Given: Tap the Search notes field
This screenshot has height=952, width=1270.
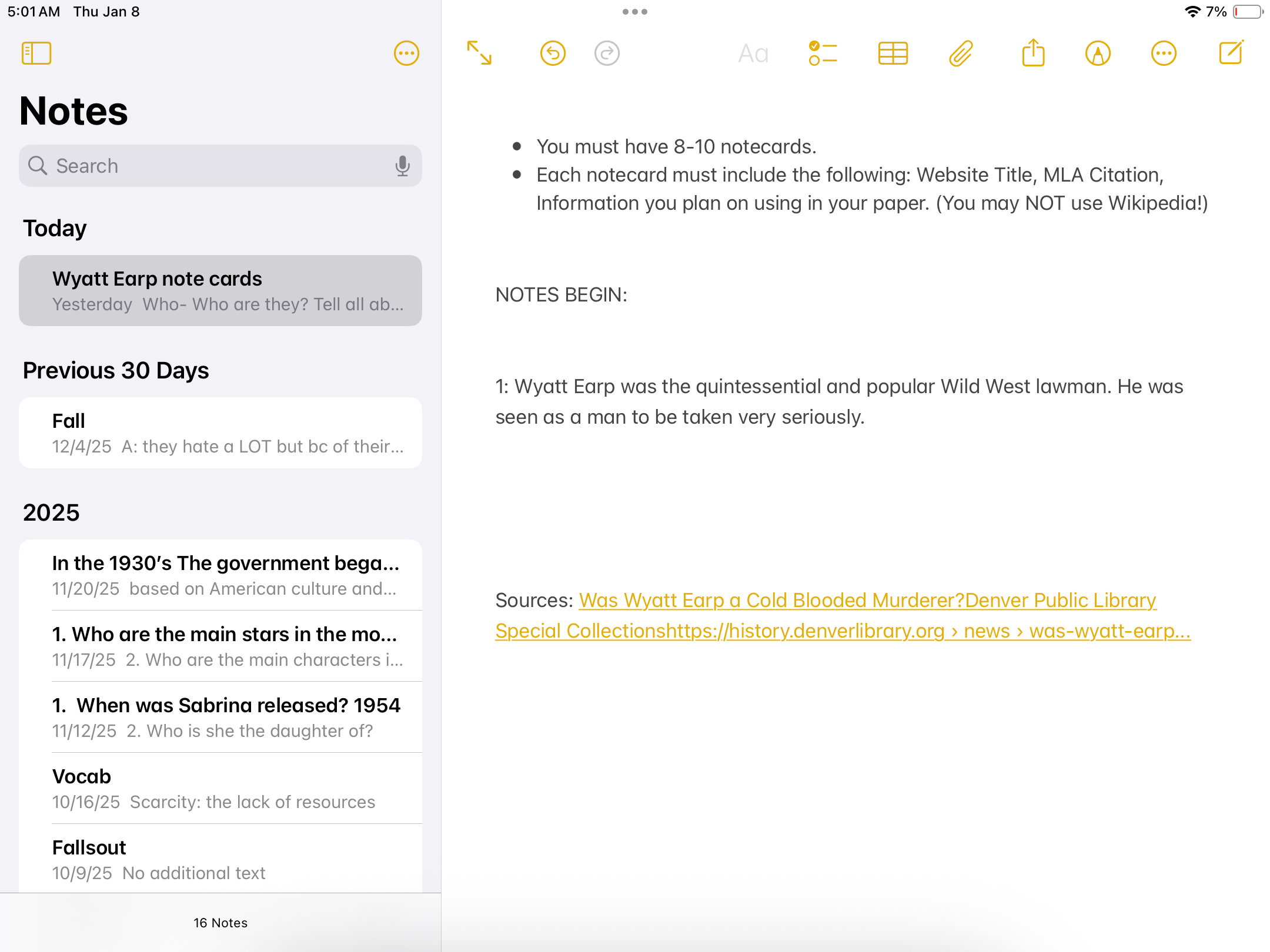Looking at the screenshot, I should 212,166.
